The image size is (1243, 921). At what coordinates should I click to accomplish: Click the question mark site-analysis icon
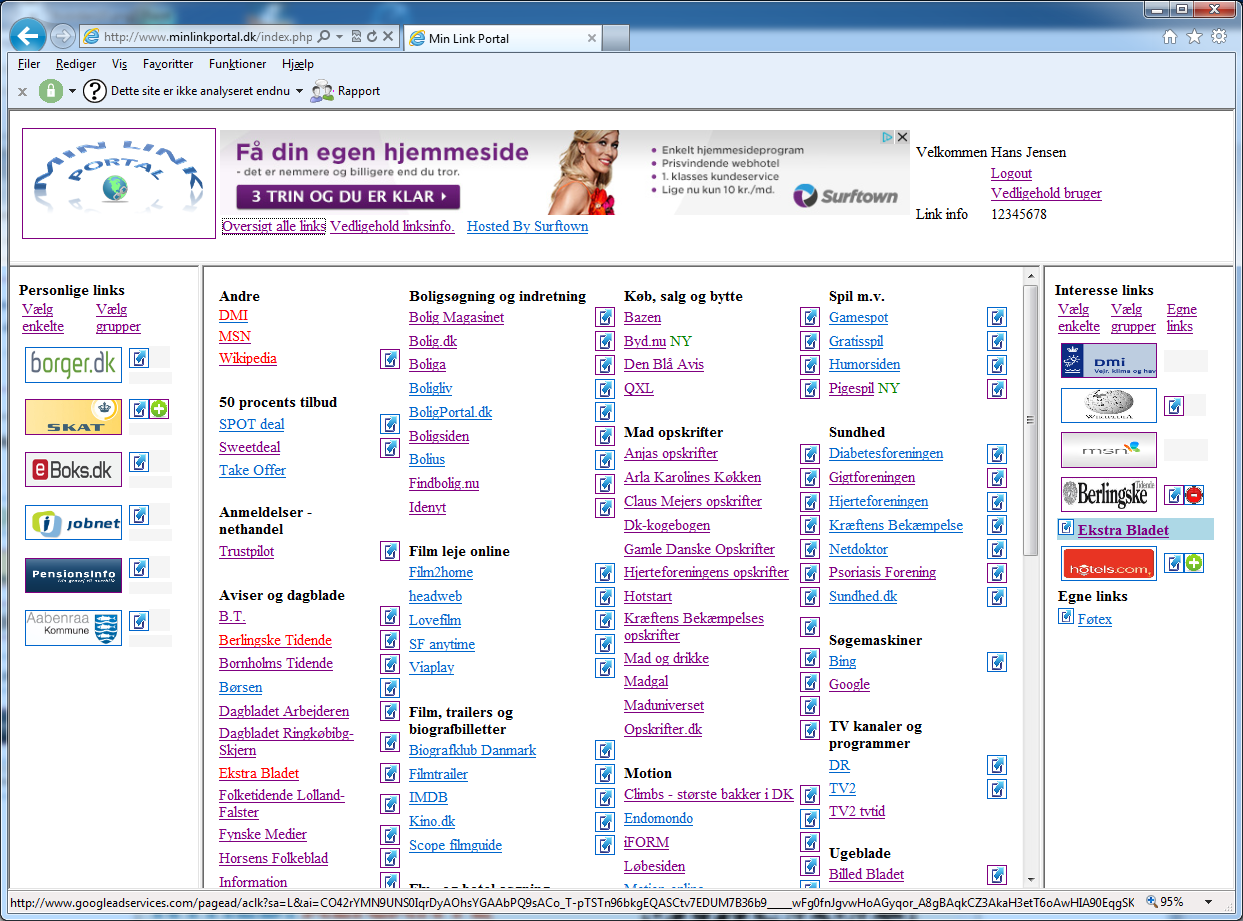94,91
